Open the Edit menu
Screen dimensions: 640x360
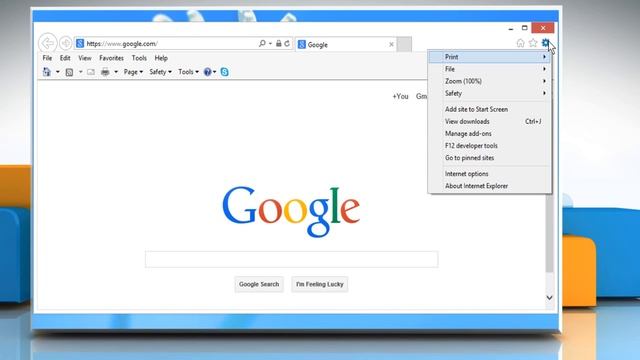click(65, 58)
